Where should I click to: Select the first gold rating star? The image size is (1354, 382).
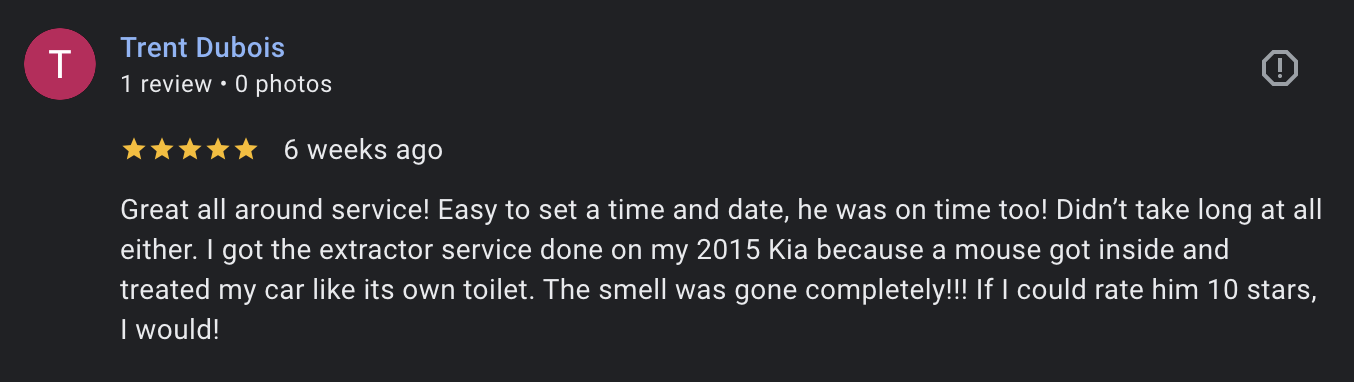coord(132,150)
